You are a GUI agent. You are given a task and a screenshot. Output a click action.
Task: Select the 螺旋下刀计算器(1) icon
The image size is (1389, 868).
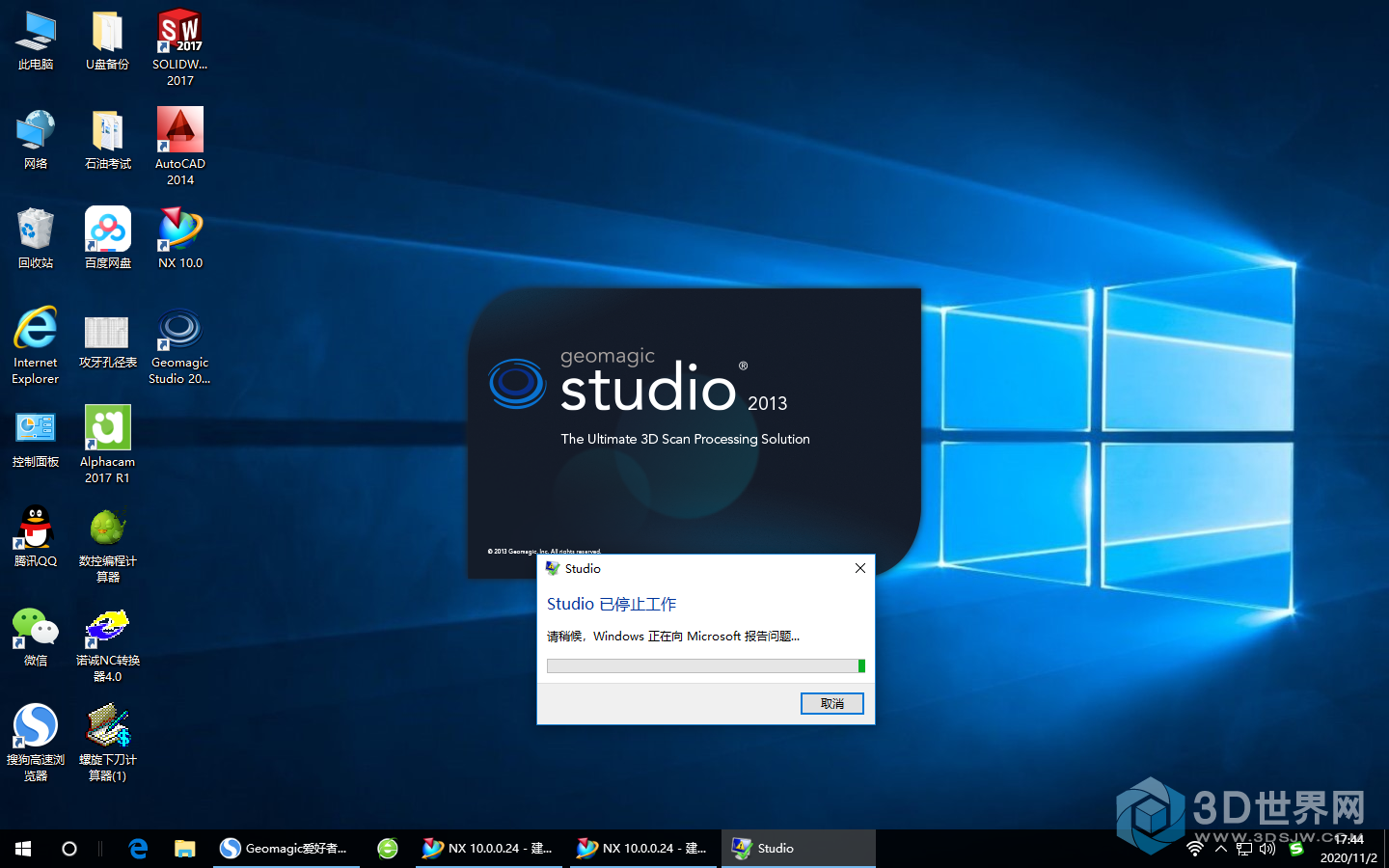pyautogui.click(x=107, y=743)
